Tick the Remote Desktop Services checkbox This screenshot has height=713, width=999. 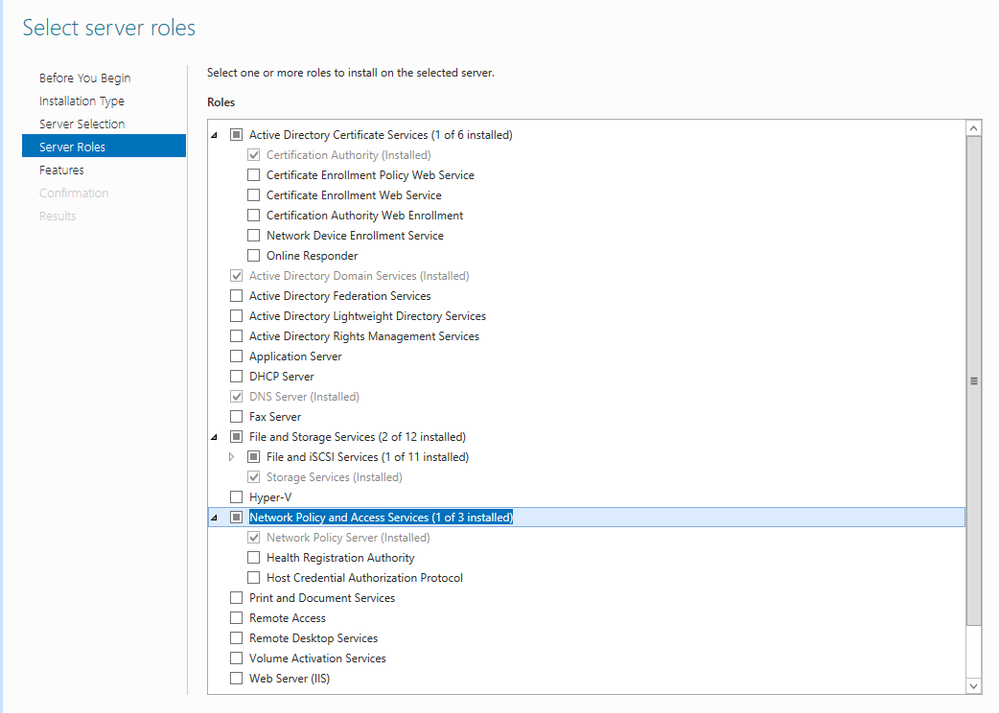coord(236,639)
